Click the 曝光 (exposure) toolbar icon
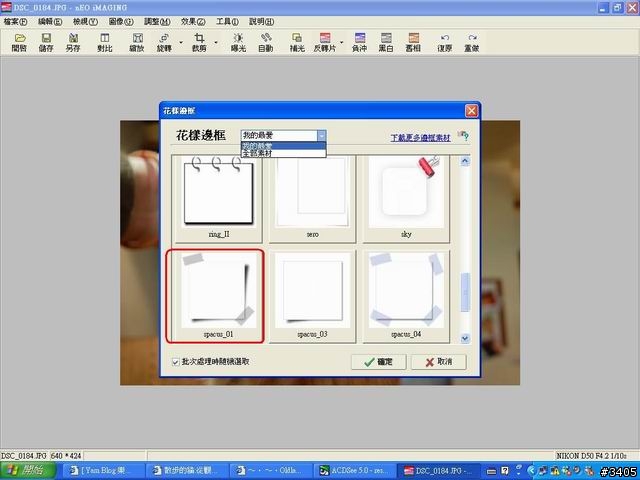Viewport: 640px width, 480px height. coord(238,42)
